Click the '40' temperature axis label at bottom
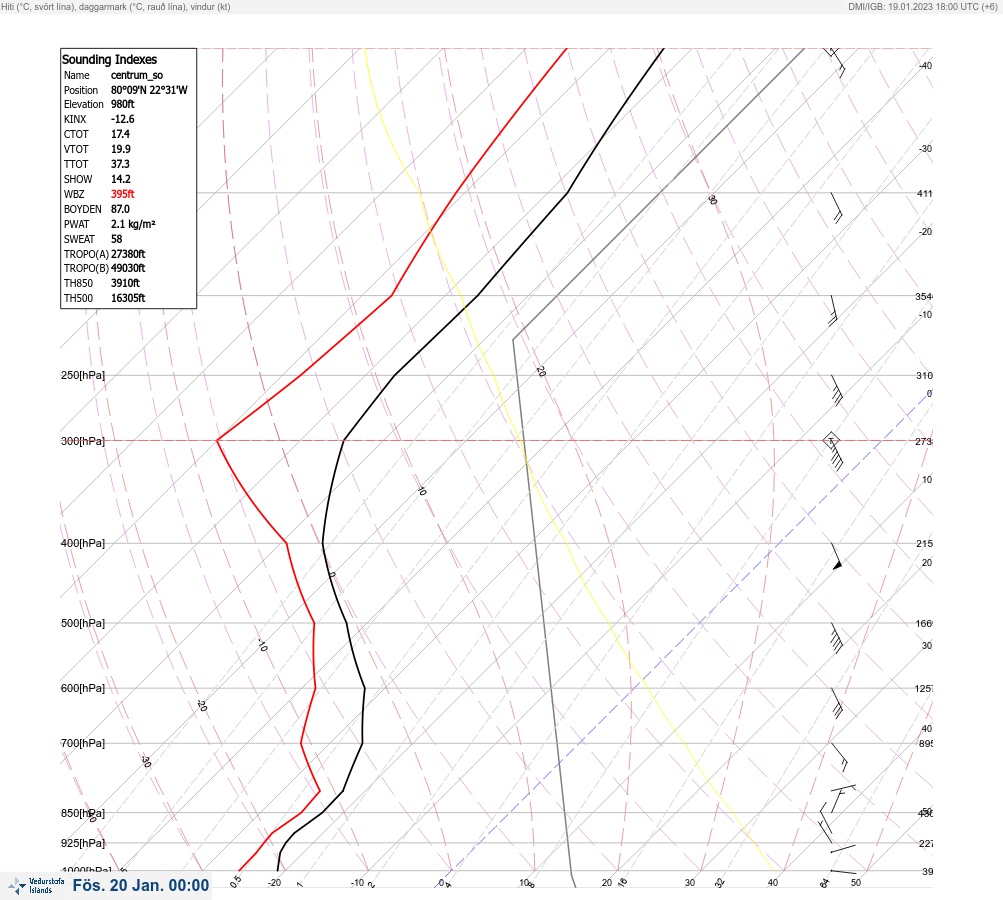The width and height of the screenshot is (1003, 900). tap(773, 883)
